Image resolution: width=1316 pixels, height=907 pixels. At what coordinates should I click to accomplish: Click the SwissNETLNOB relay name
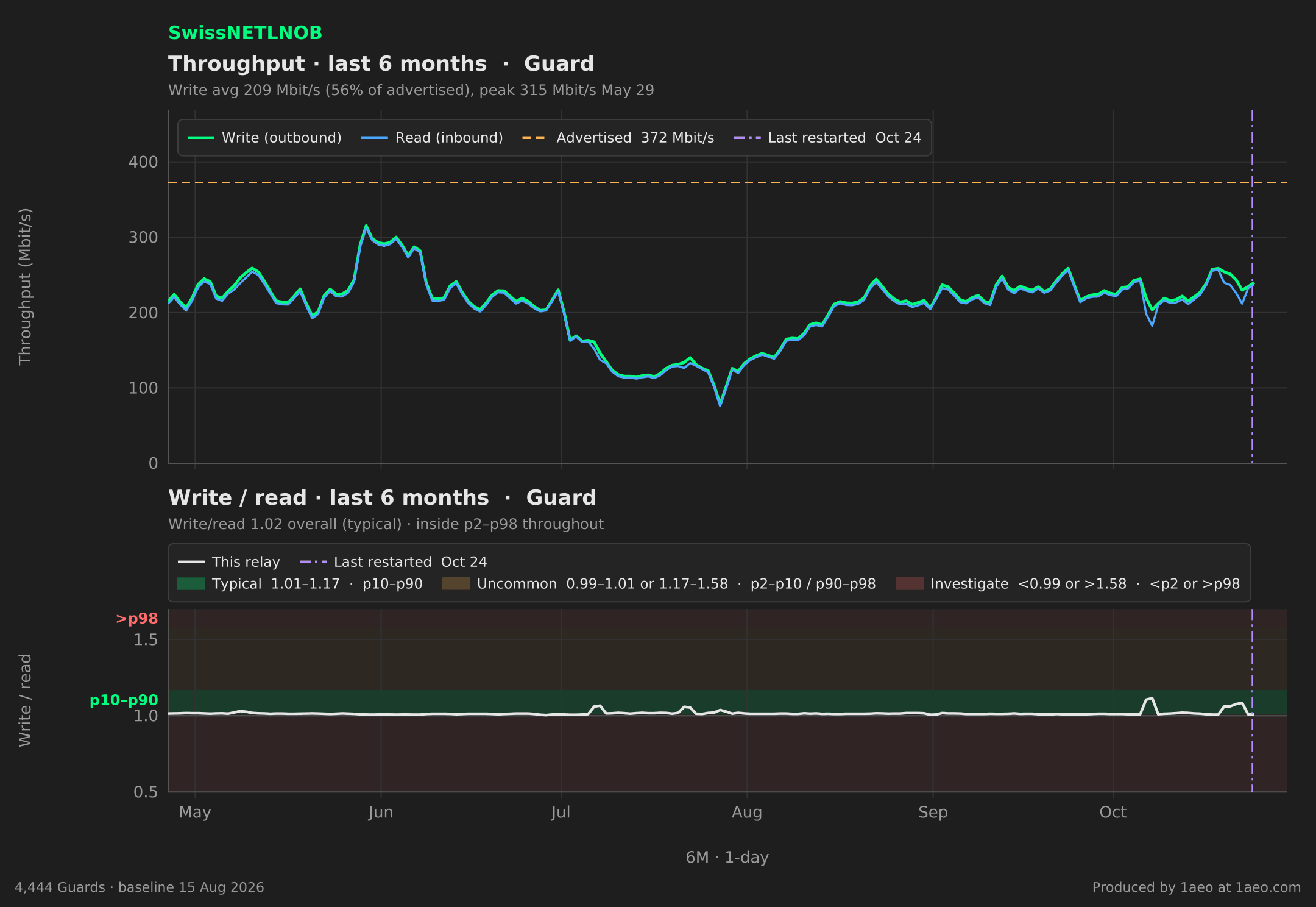click(x=245, y=33)
